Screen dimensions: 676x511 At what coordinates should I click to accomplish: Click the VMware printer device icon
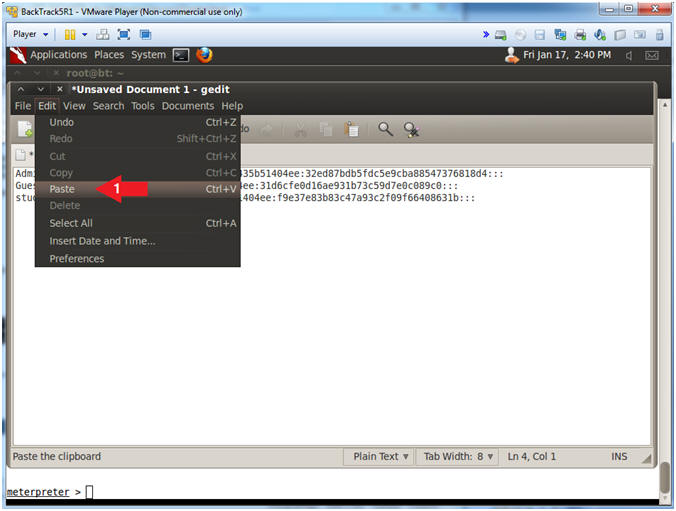(x=580, y=35)
